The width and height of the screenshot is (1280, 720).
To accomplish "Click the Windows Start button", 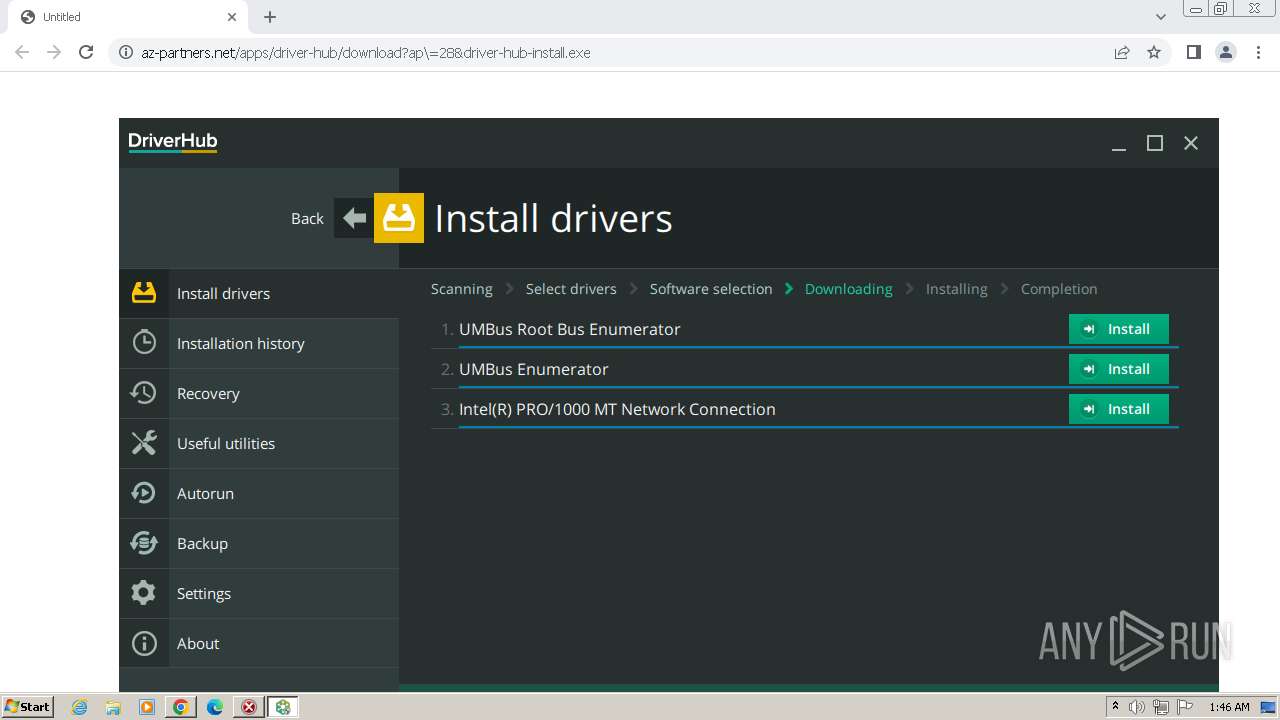I will 28,706.
